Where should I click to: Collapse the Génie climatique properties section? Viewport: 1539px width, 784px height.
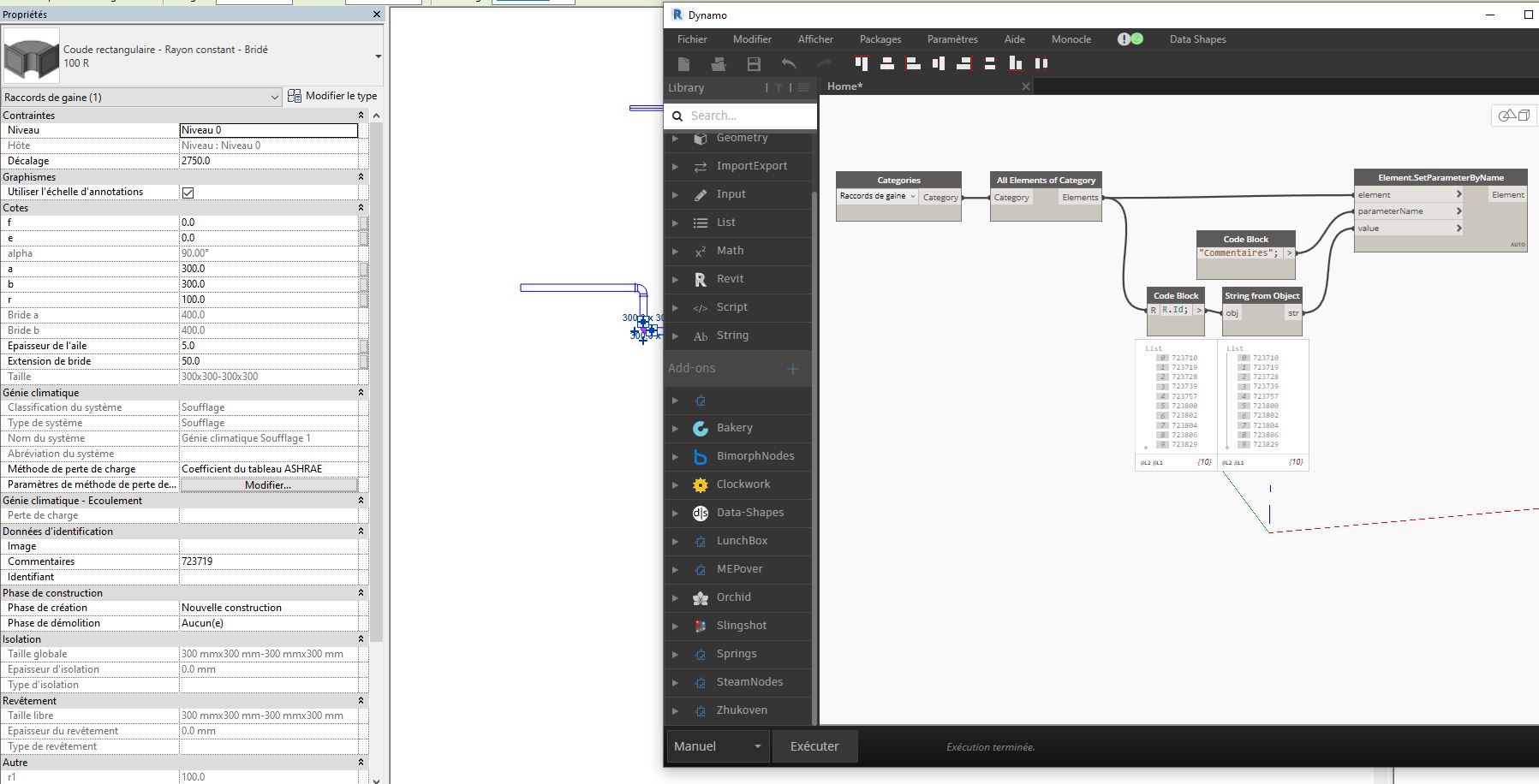361,393
